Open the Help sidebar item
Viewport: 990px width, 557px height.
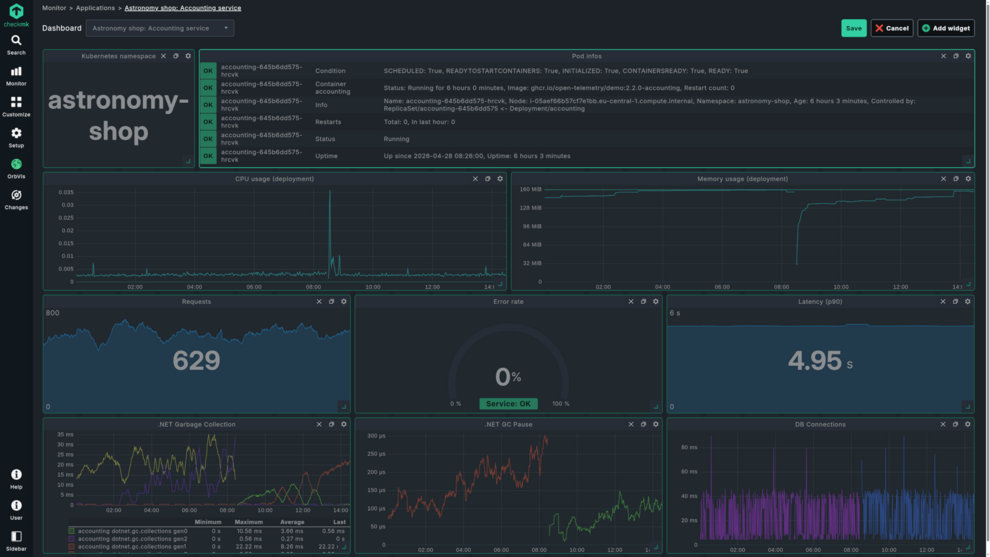click(16, 479)
